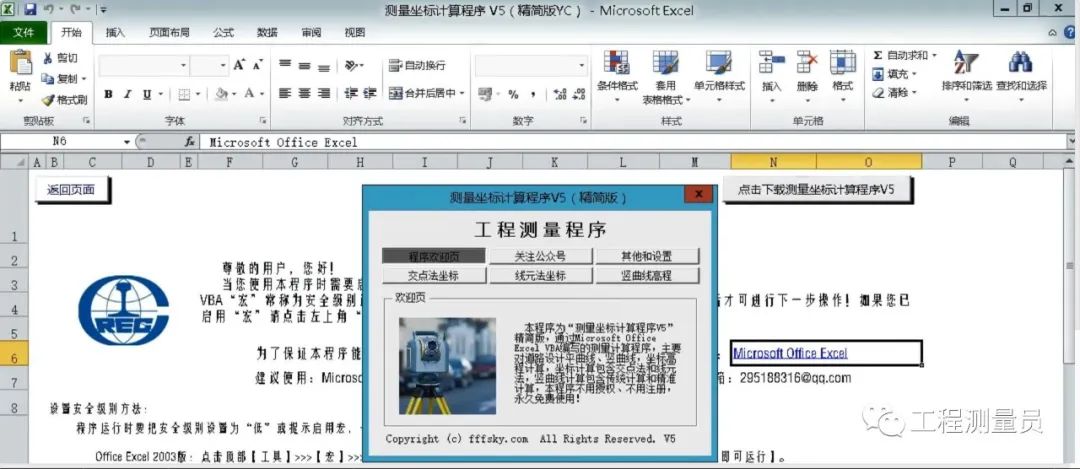Toggle left text alignment

click(x=285, y=93)
